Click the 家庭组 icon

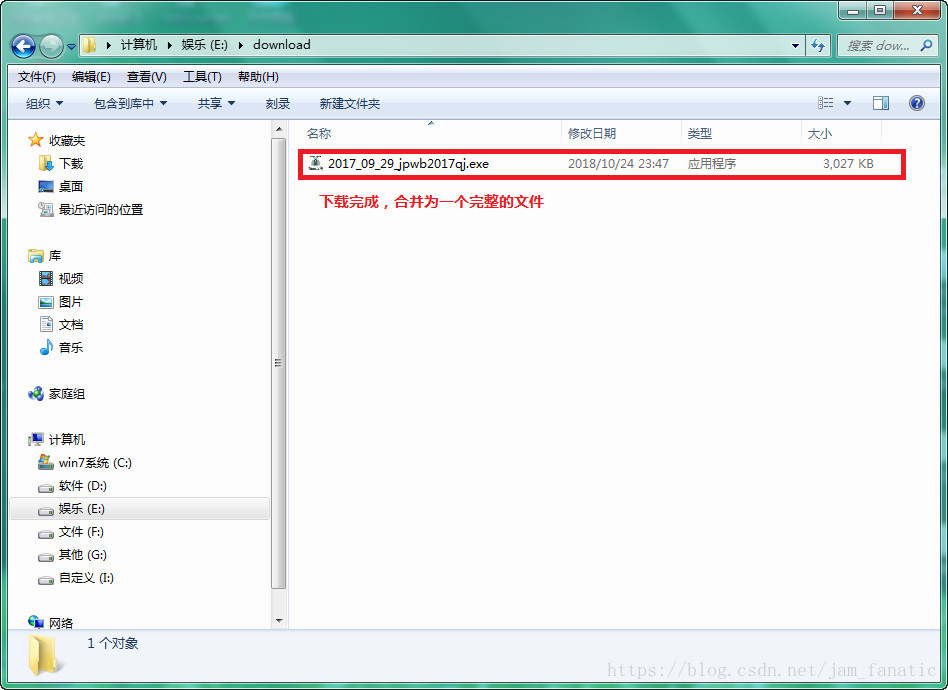point(36,394)
